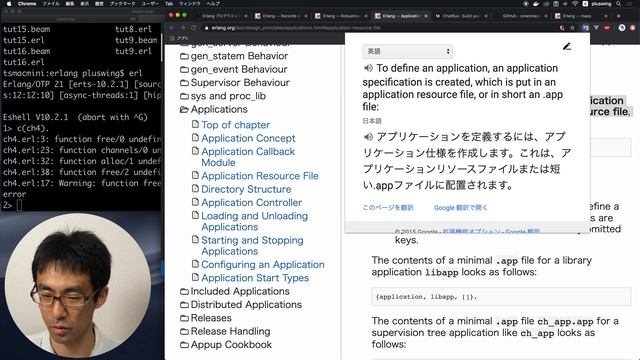Open the ヘルプ menu
640x360 pixels.
coord(213,4)
